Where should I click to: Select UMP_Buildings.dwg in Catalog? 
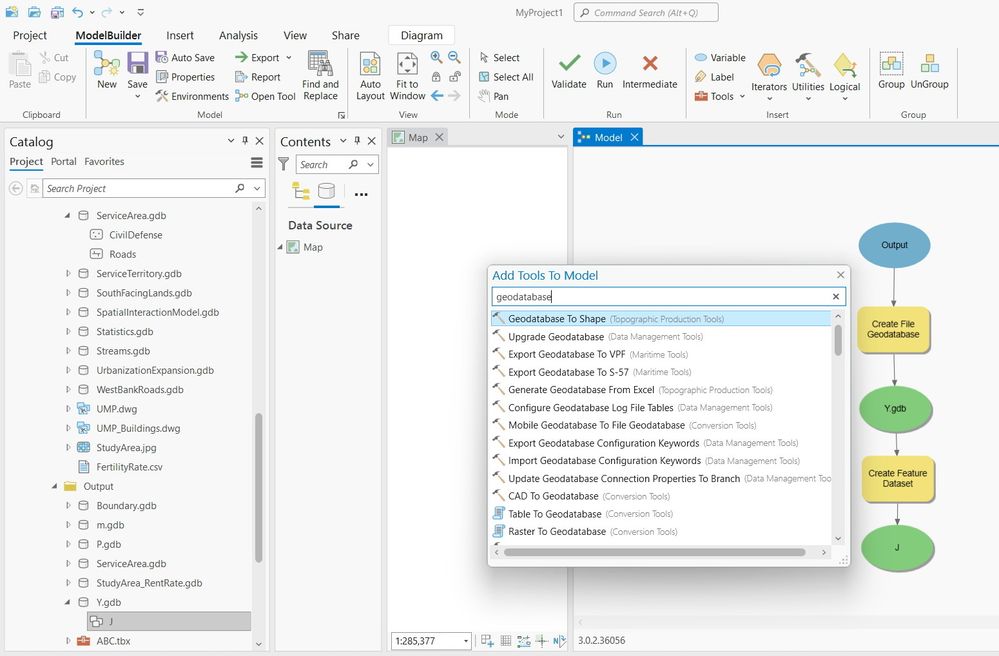[x=138, y=429]
